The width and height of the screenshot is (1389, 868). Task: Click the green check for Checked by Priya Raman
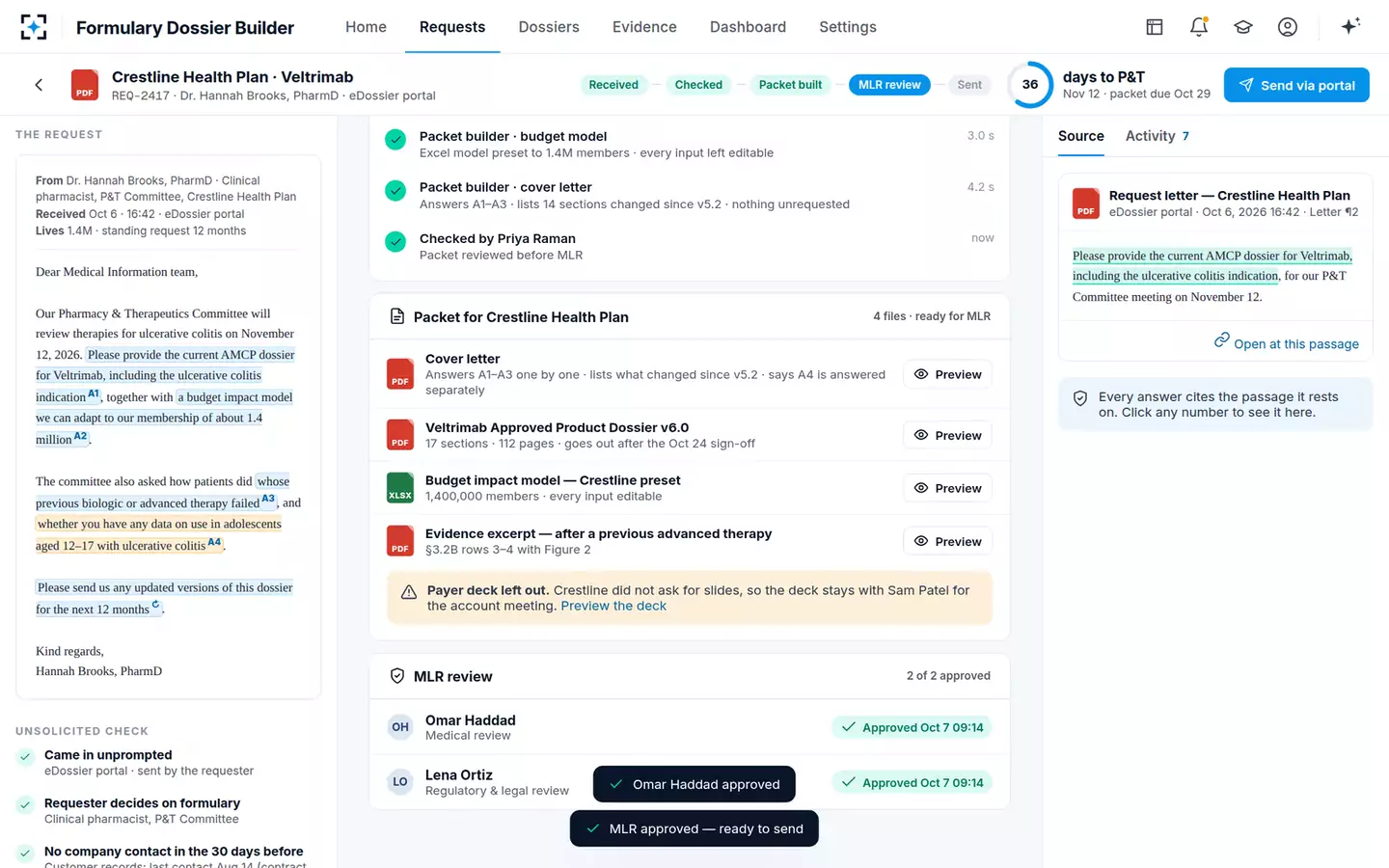[x=395, y=242]
